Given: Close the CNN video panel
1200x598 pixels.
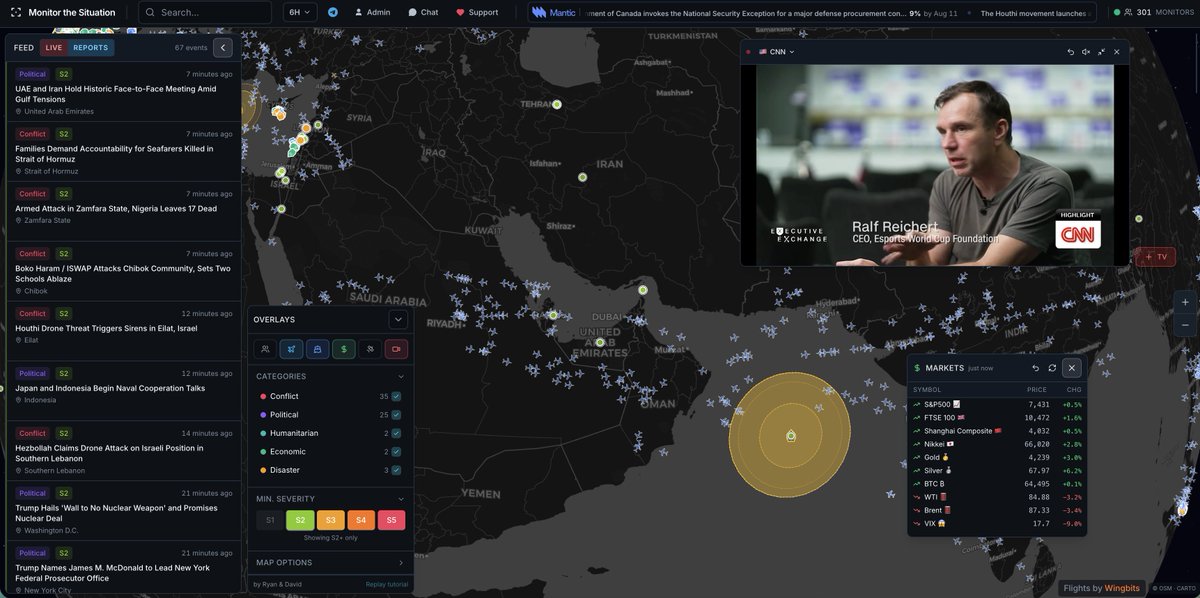Looking at the screenshot, I should [1117, 52].
